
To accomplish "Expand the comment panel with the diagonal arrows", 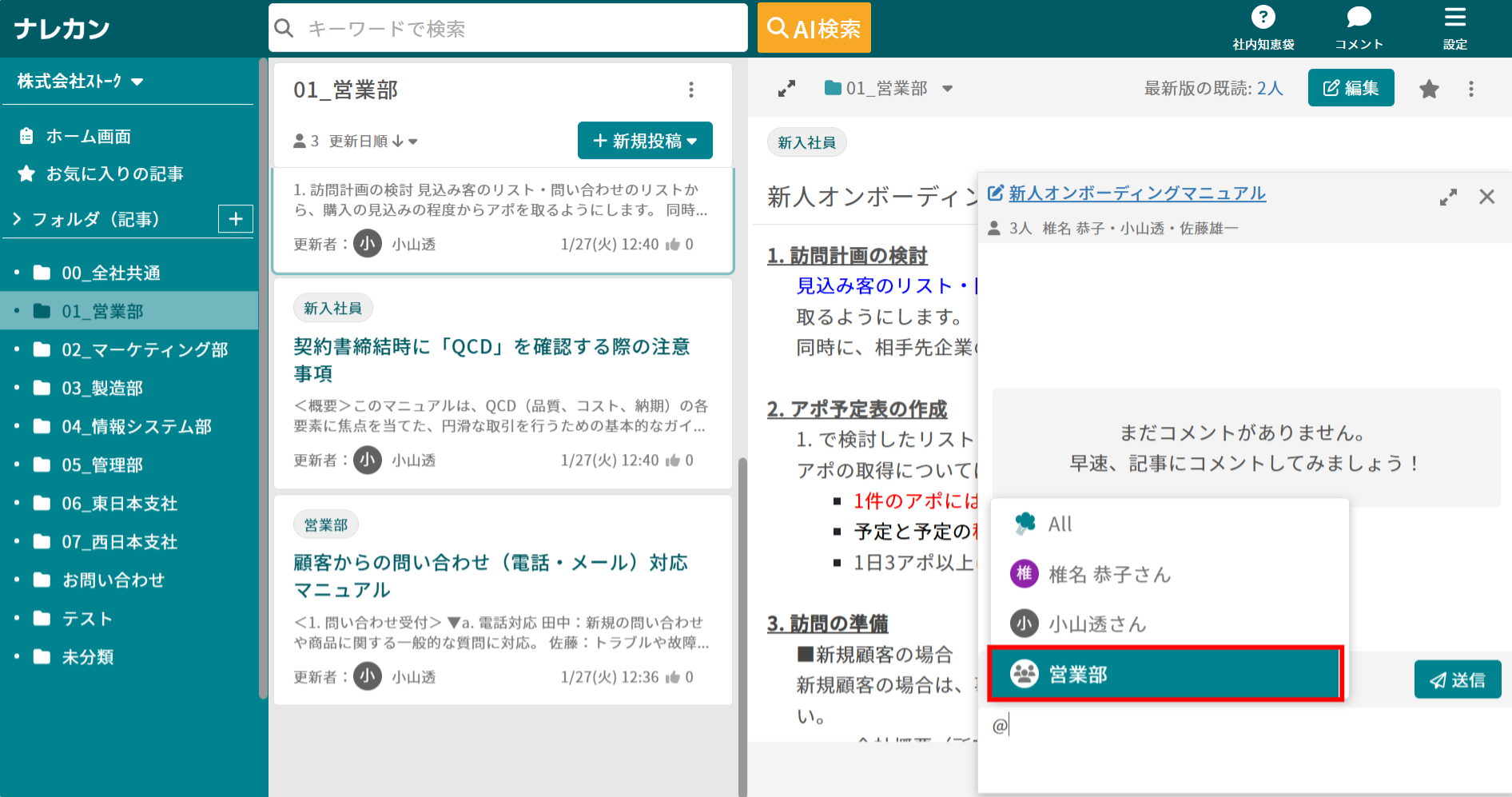I will [1447, 197].
